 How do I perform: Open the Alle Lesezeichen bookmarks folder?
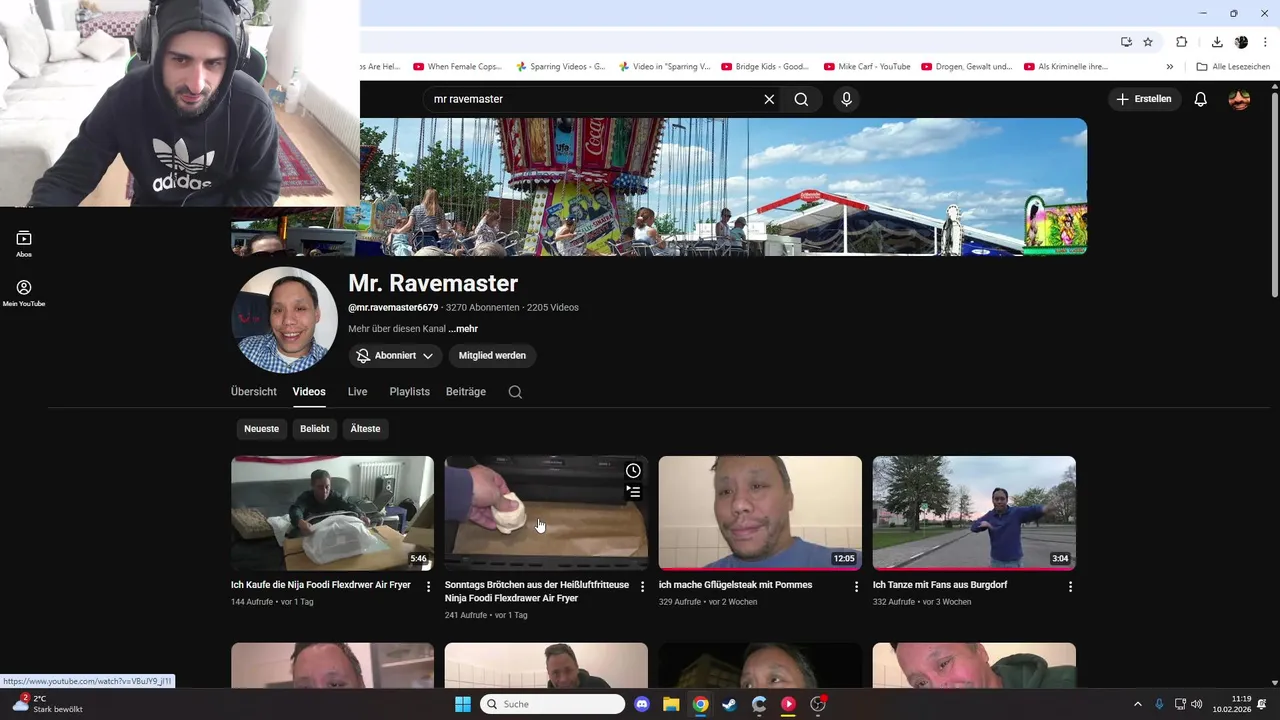[1233, 67]
